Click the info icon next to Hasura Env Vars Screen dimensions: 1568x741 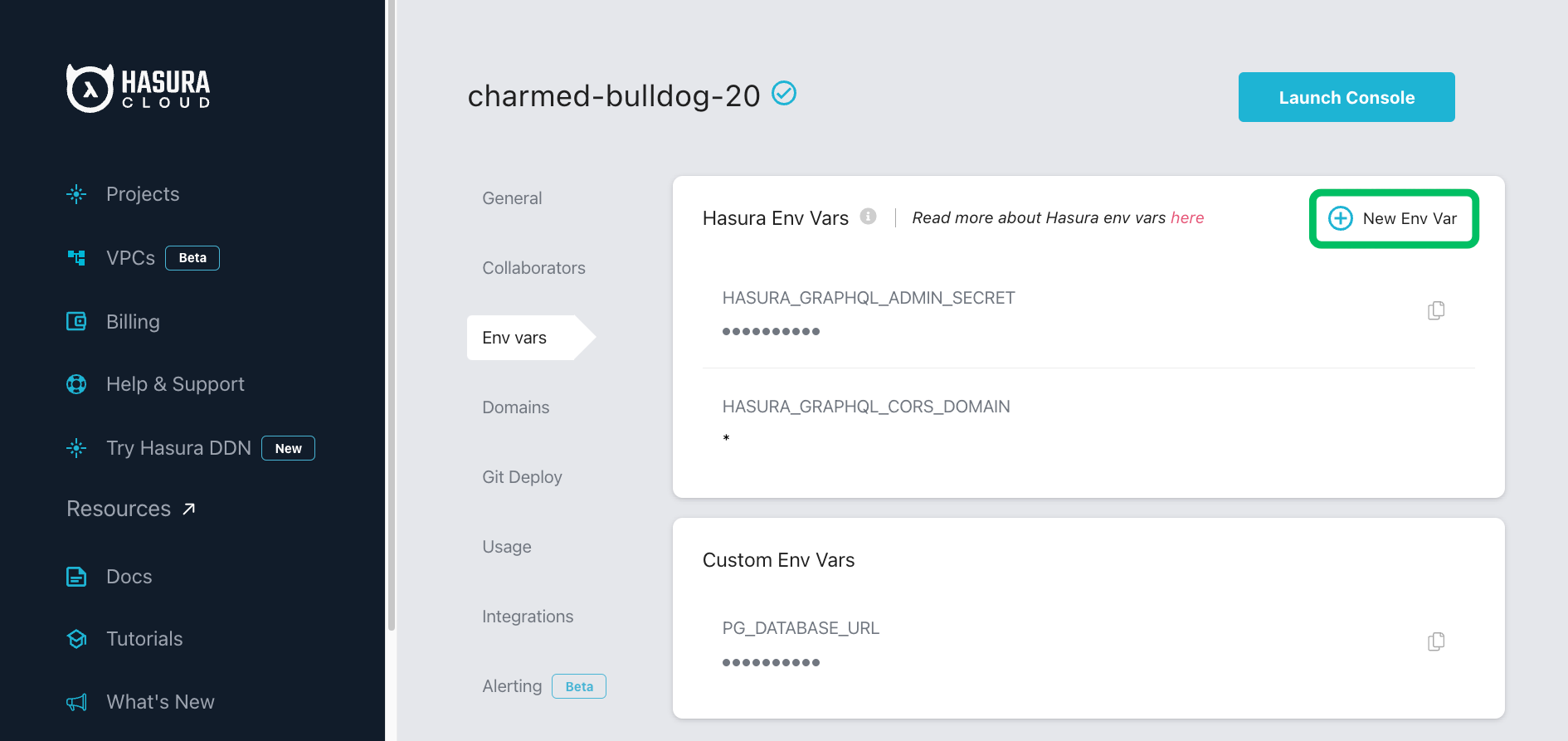[x=868, y=217]
